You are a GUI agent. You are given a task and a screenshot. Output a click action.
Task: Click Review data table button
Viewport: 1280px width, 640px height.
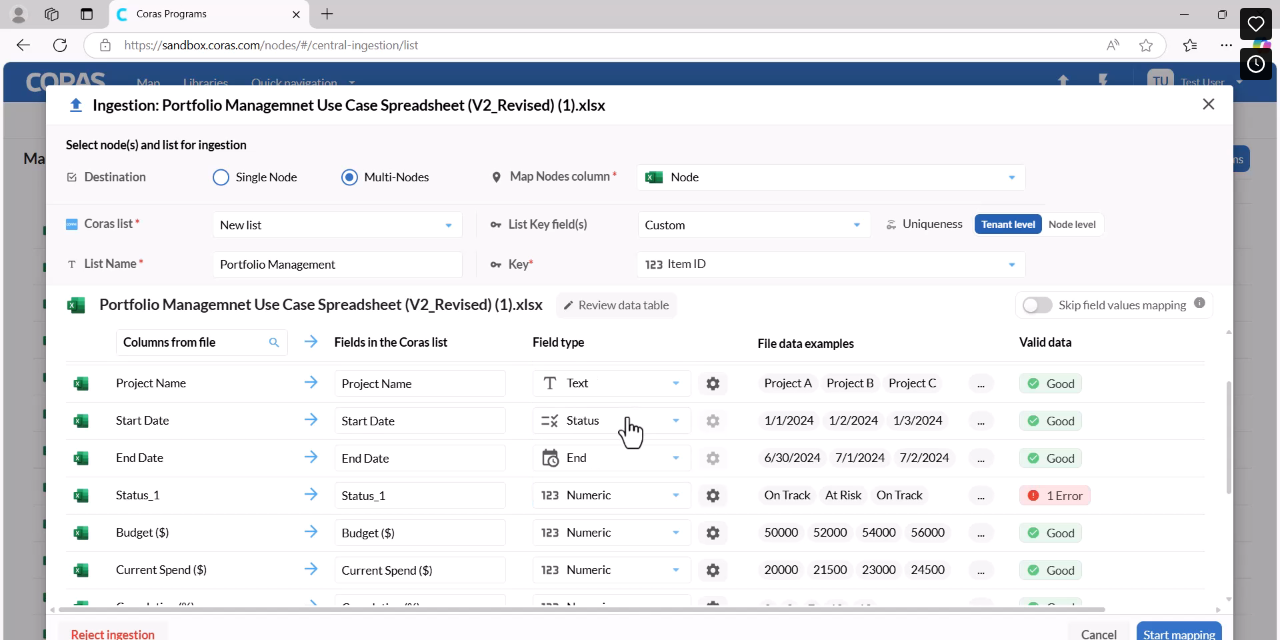[616, 305]
